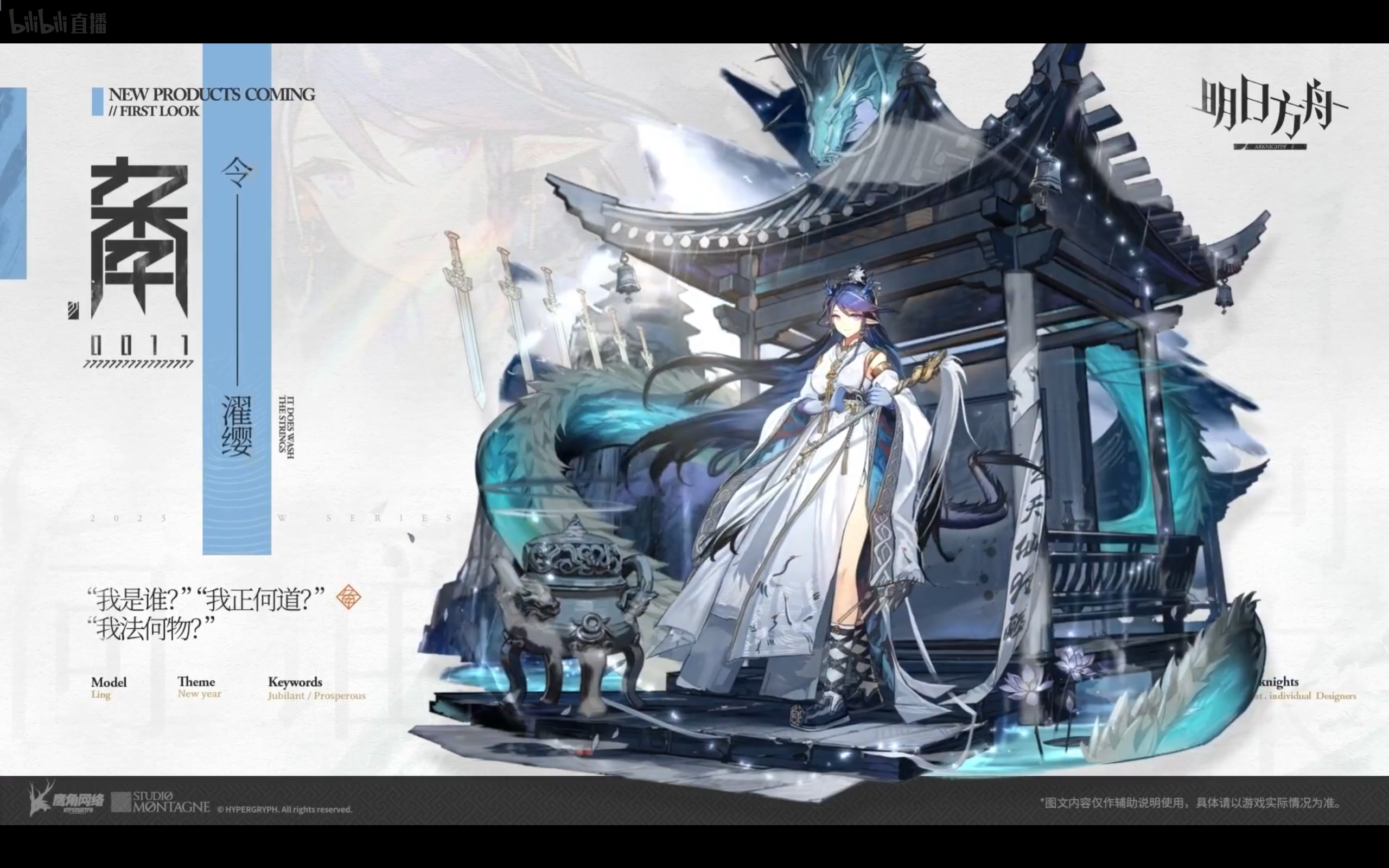Viewport: 1389px width, 868px height.
Task: Click the faded "2023" series text
Action: [x=129, y=519]
